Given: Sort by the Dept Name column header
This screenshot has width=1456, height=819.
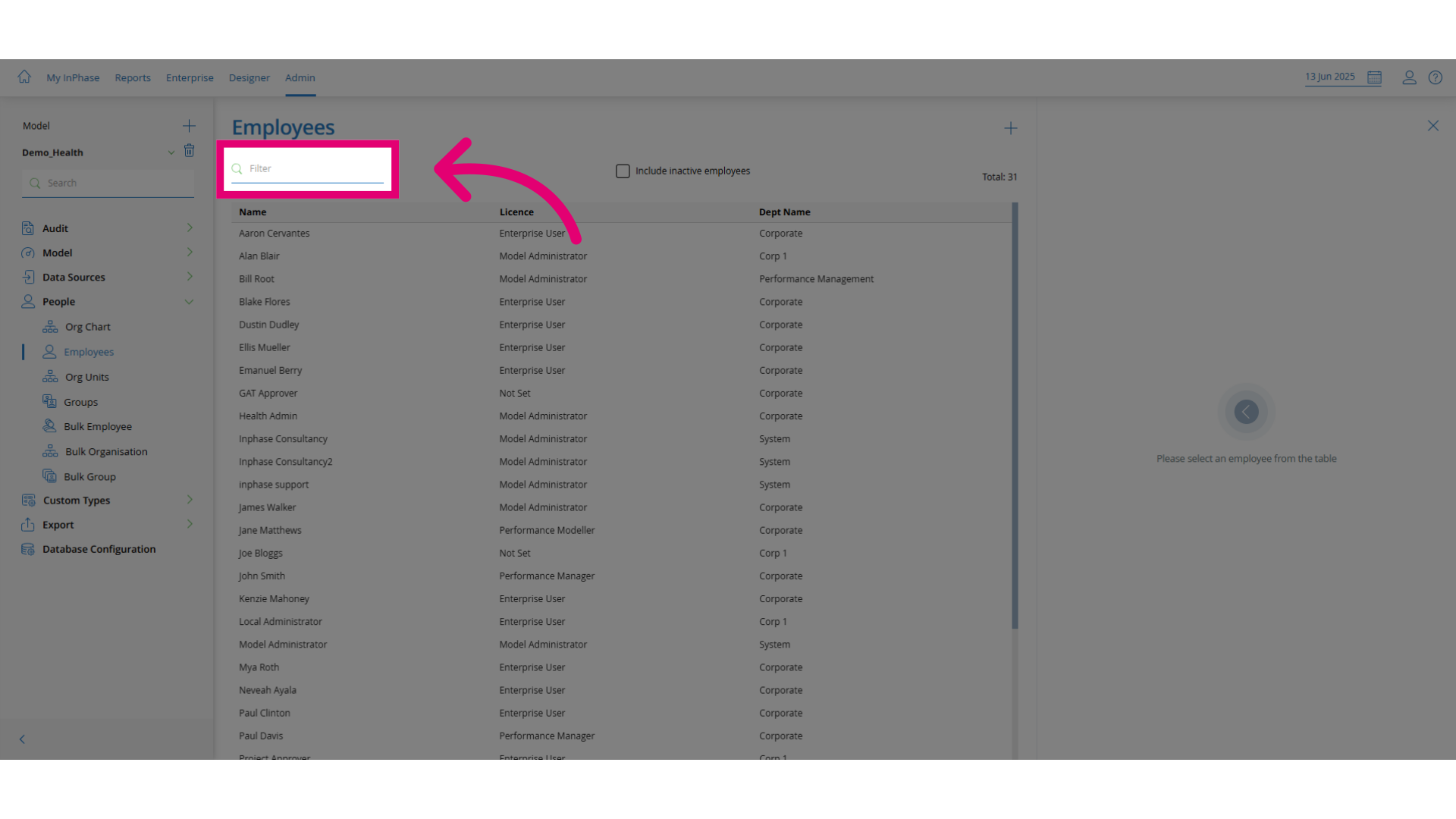Looking at the screenshot, I should (785, 212).
